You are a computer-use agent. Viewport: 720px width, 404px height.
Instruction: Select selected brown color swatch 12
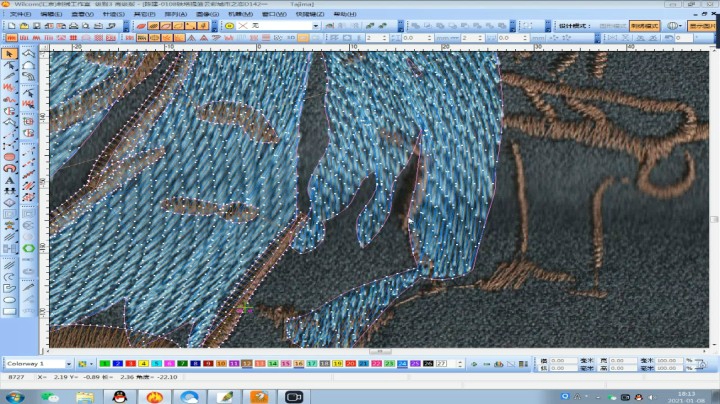pyautogui.click(x=247, y=364)
